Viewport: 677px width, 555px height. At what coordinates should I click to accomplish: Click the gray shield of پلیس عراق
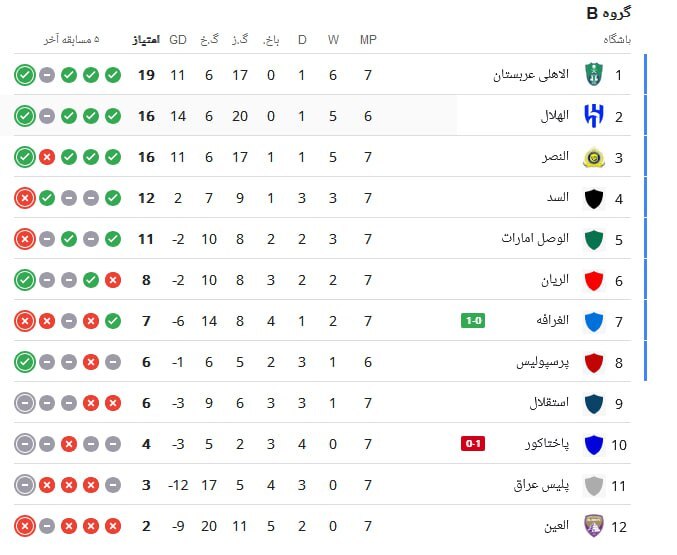tap(594, 486)
